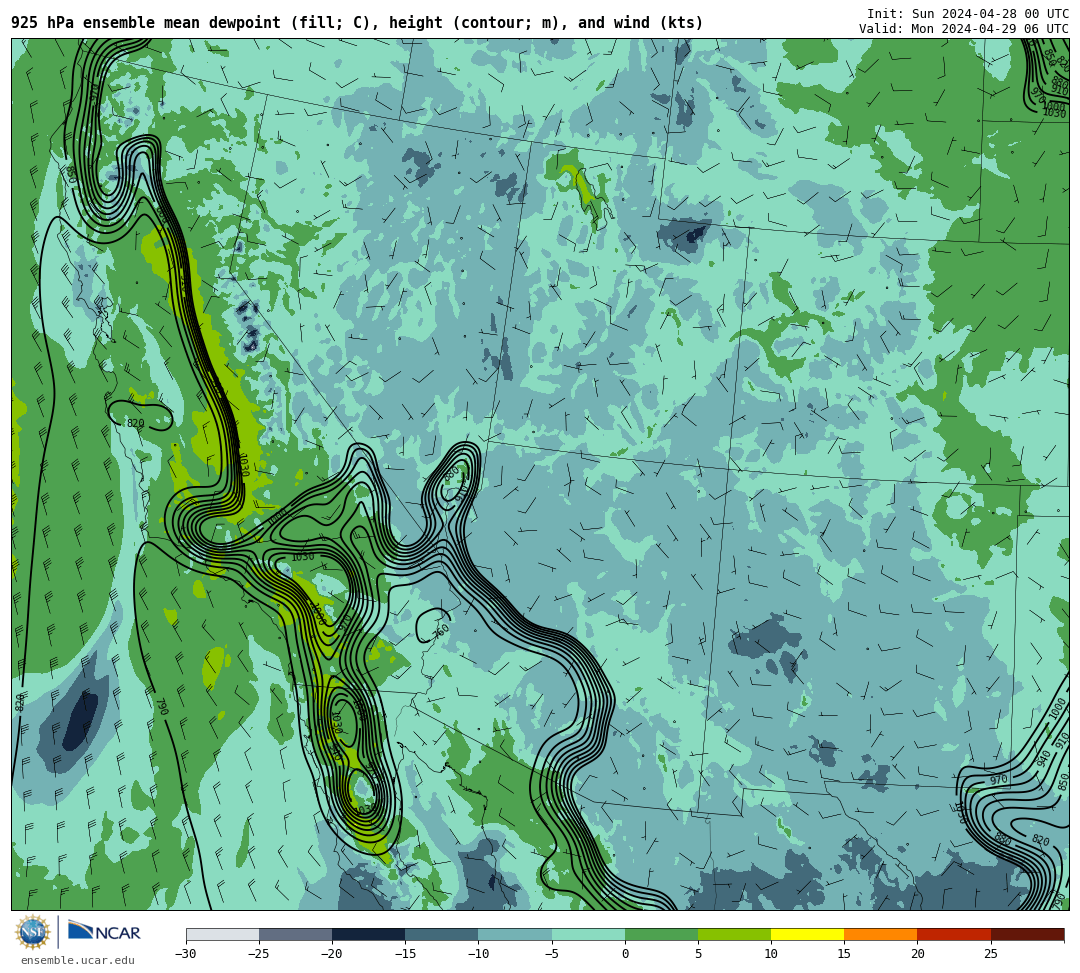Select the 10 to 15 yellow swatch
Viewport: 1080px width, 973px height.
coord(807,934)
